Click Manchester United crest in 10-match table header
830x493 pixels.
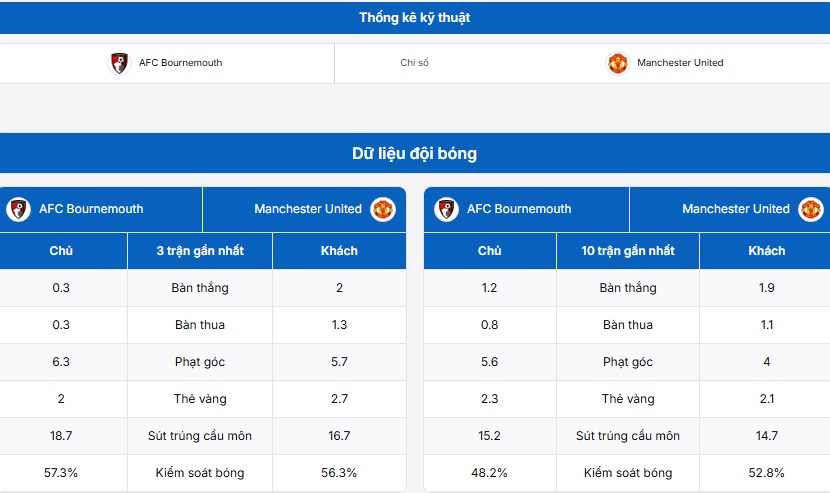(811, 209)
